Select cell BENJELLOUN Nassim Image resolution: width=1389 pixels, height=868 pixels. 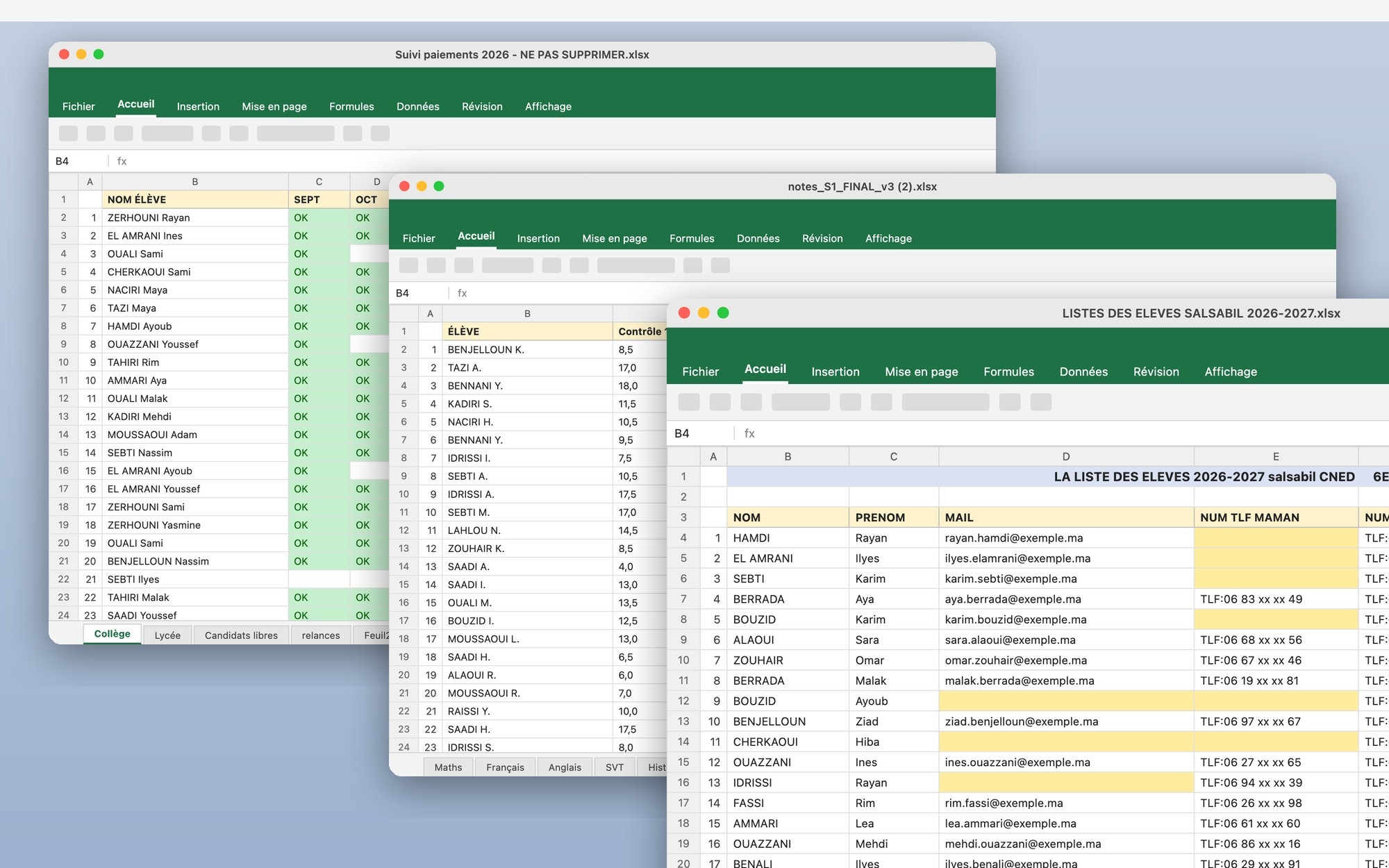[x=195, y=561]
